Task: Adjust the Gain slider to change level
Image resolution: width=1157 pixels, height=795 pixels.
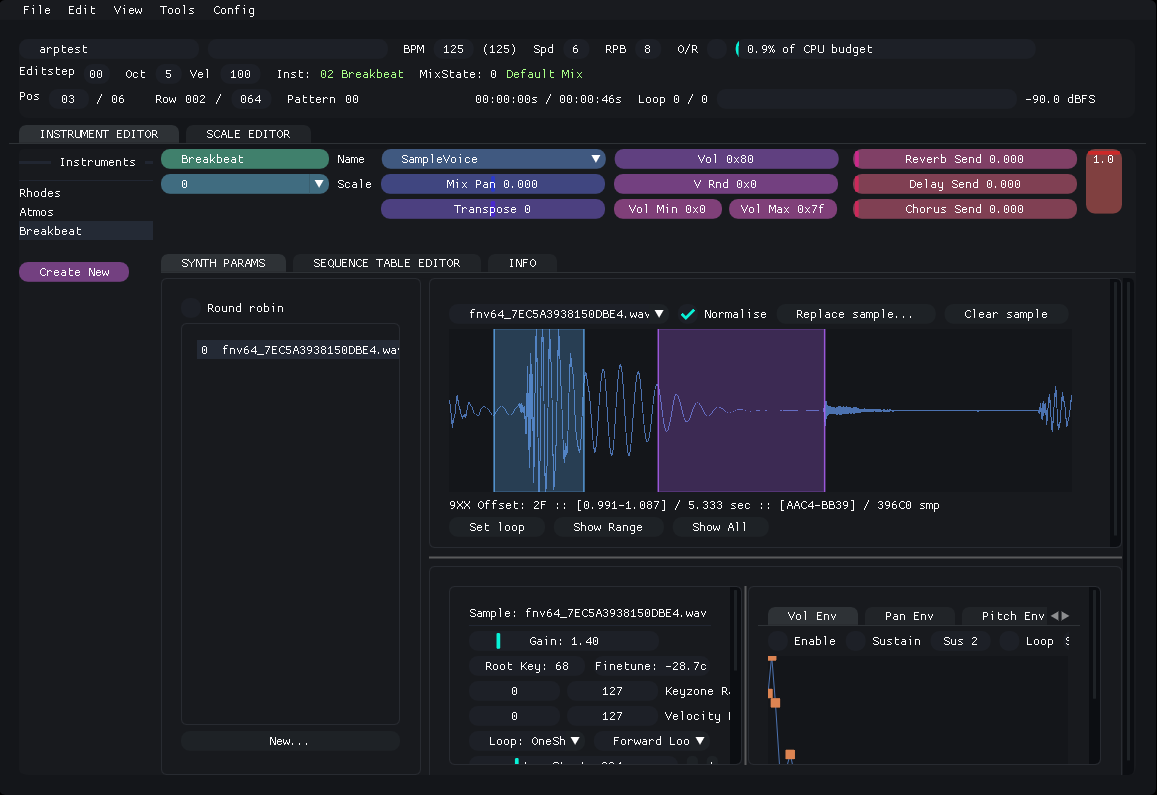Action: pyautogui.click(x=565, y=640)
